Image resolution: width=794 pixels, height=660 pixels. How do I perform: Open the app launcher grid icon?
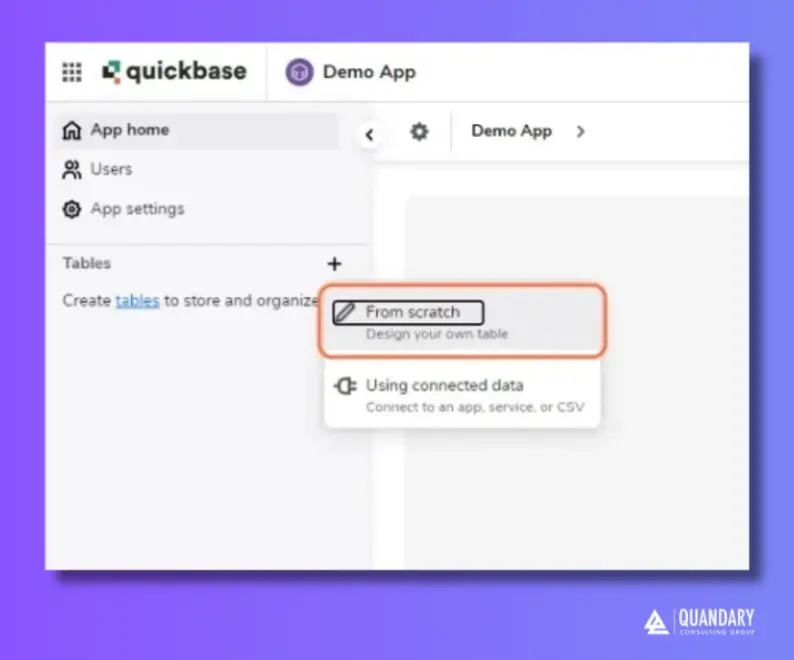click(72, 72)
